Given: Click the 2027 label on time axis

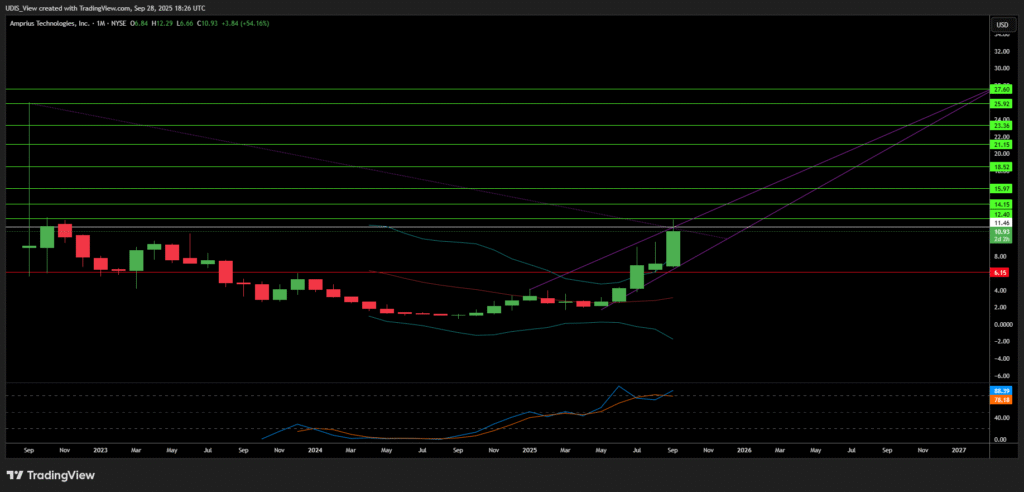Looking at the screenshot, I should click(958, 451).
